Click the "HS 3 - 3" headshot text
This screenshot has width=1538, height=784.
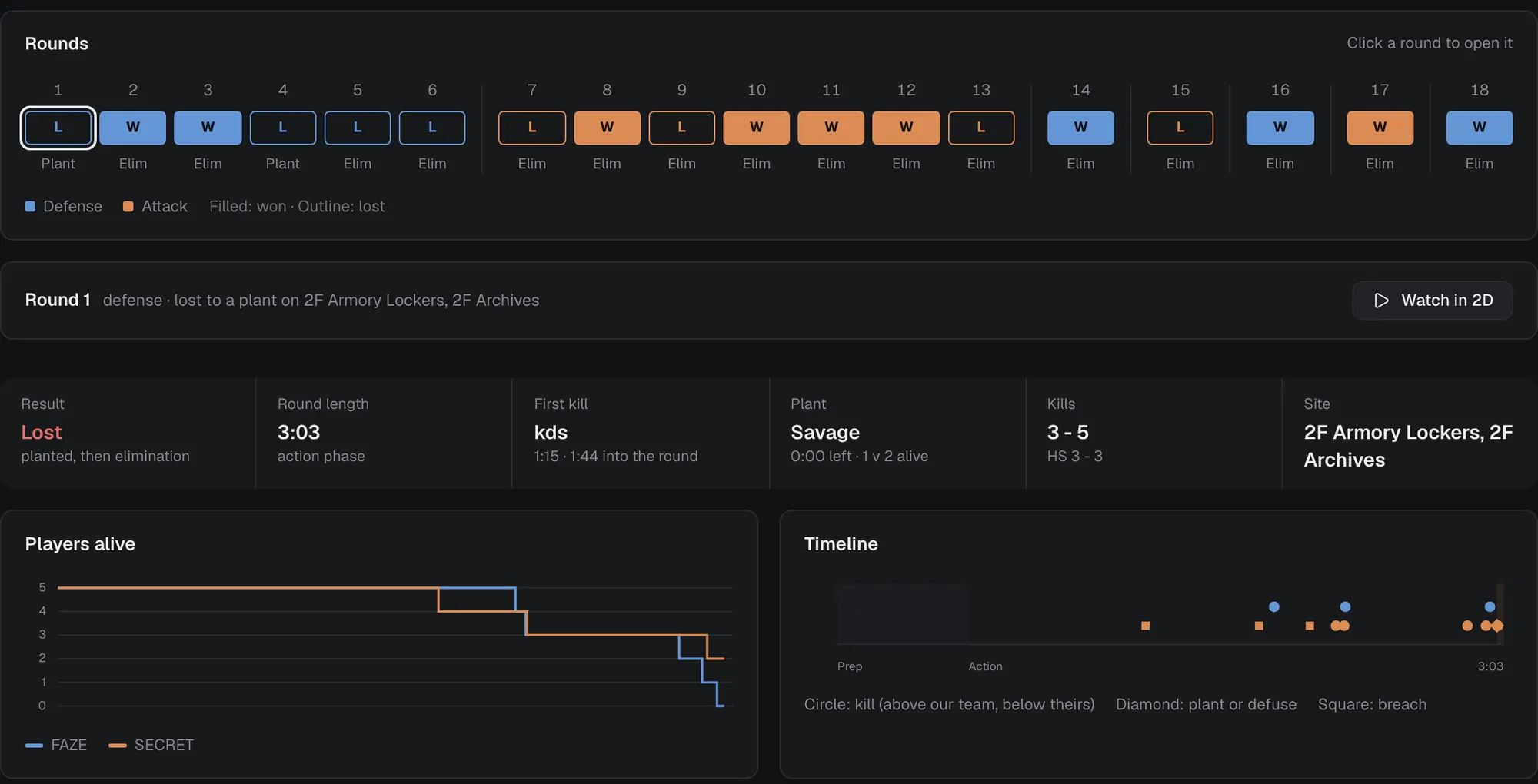pos(1075,456)
